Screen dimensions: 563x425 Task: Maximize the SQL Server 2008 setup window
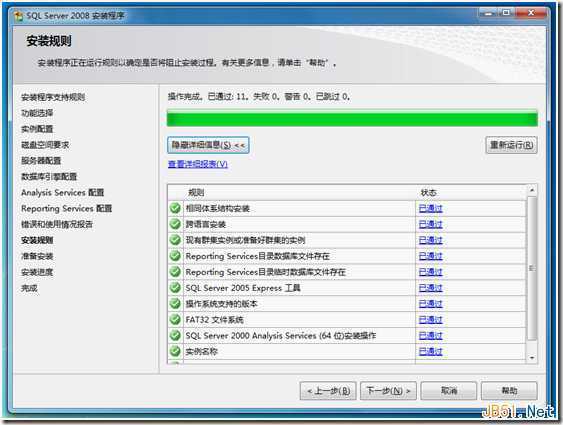point(506,13)
